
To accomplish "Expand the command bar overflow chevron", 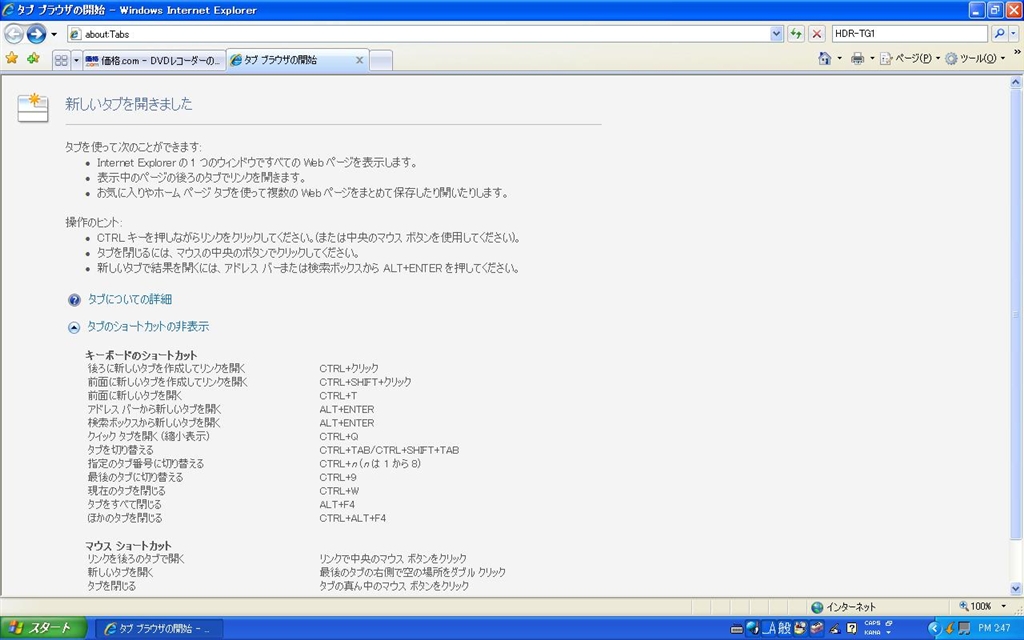I will tap(1017, 52).
